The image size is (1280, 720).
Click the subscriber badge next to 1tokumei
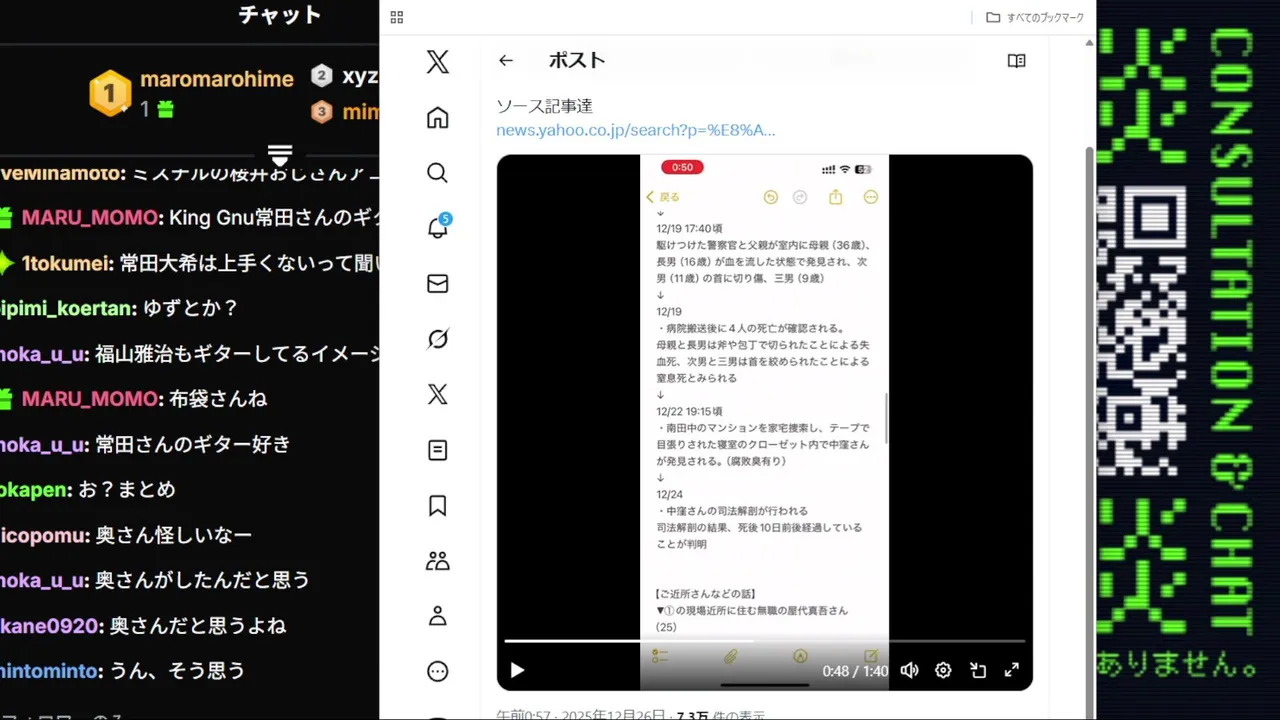(6, 263)
